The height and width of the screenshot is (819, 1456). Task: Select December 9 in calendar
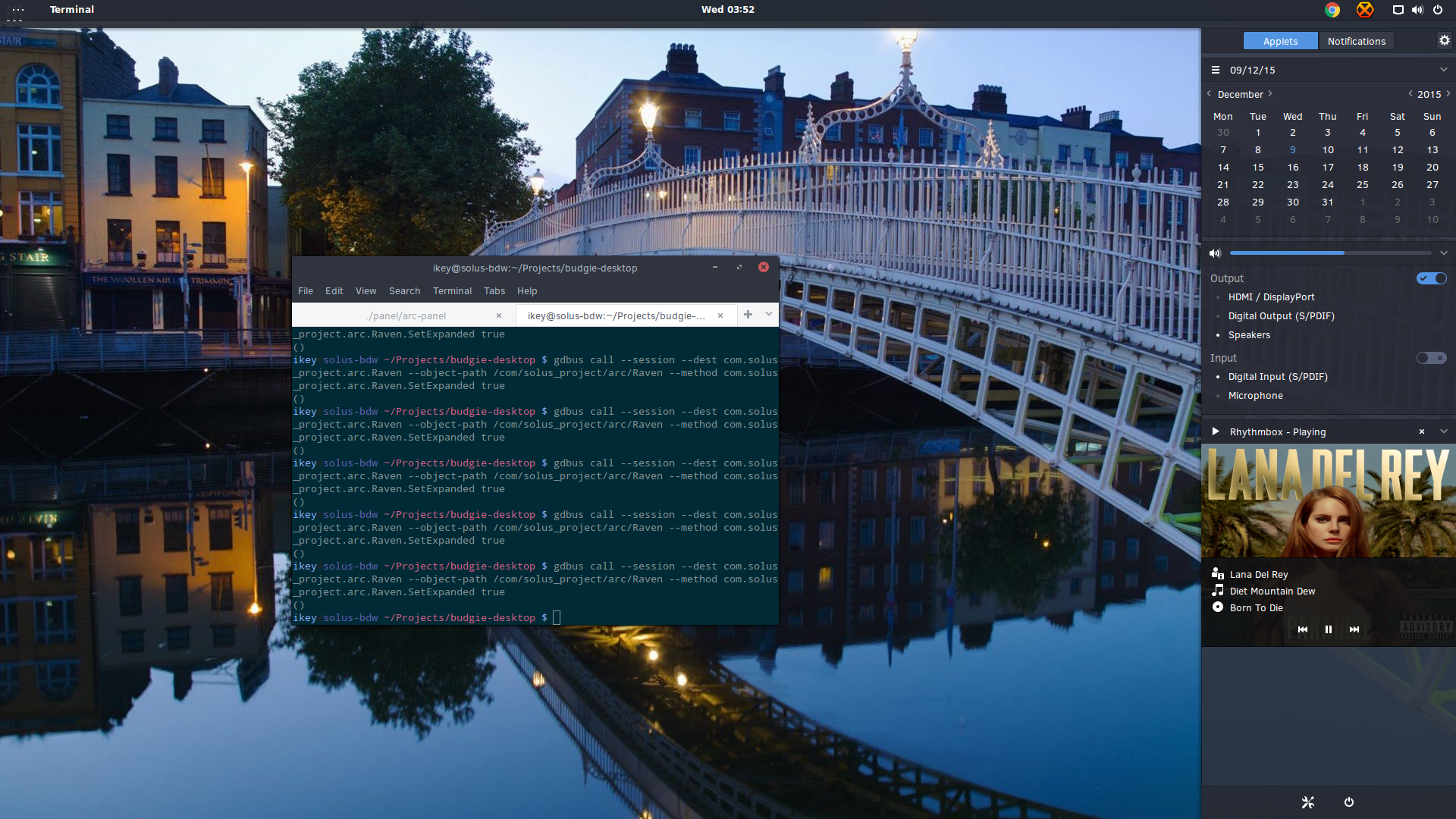(1293, 150)
